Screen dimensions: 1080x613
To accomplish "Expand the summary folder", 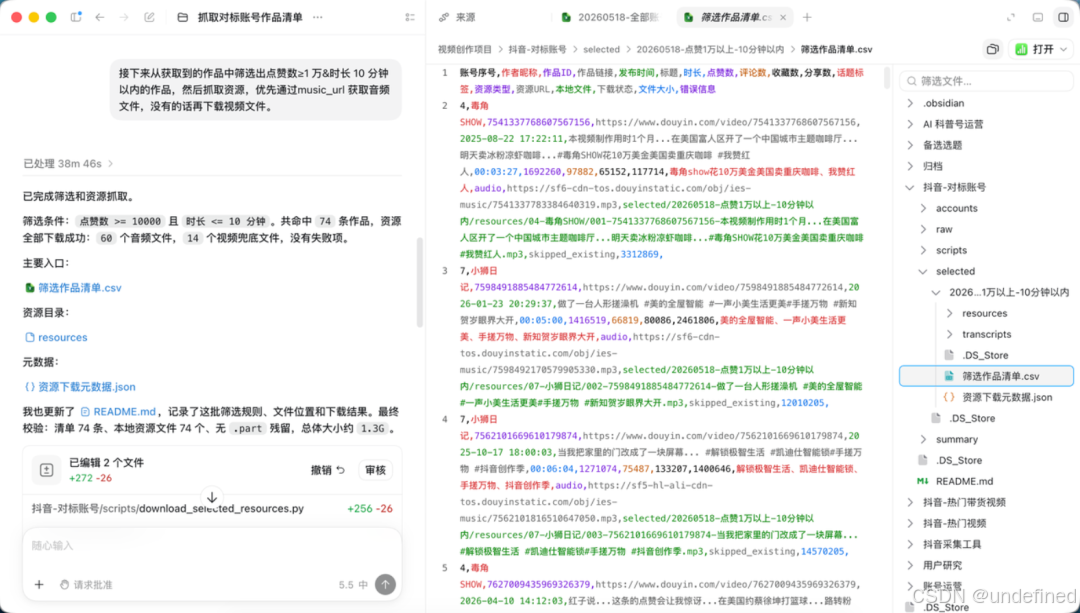I will tap(924, 439).
